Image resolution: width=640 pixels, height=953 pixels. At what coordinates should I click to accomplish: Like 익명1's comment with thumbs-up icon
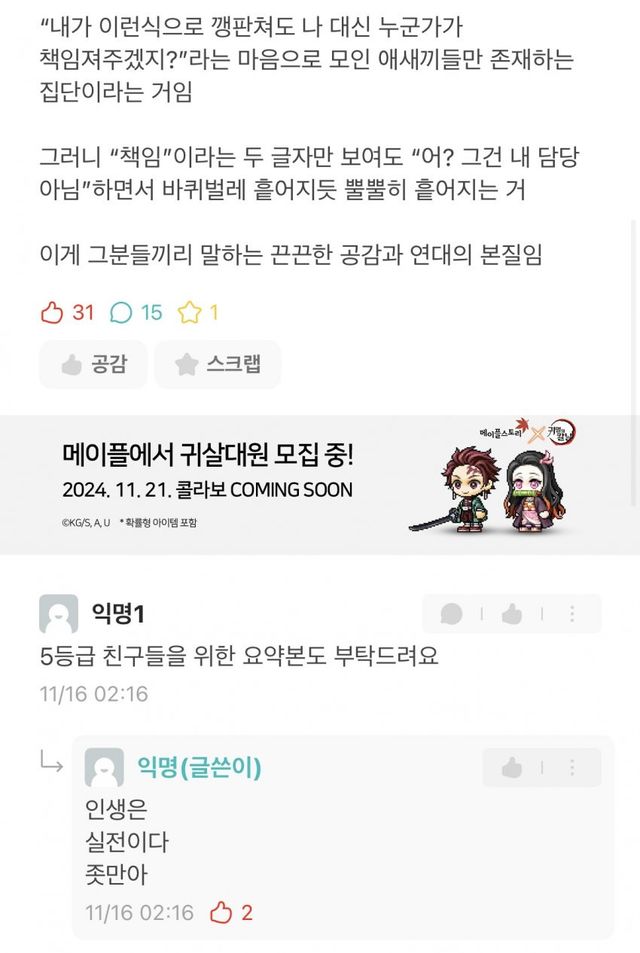pos(512,614)
